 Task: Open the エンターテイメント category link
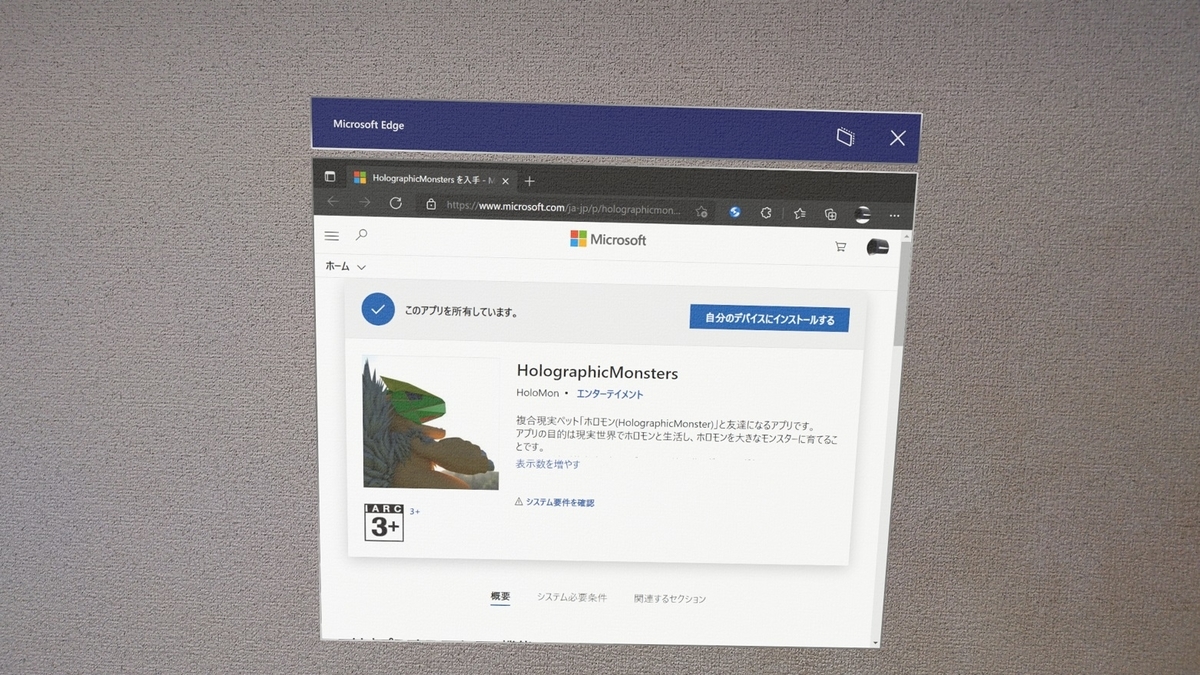(610, 394)
